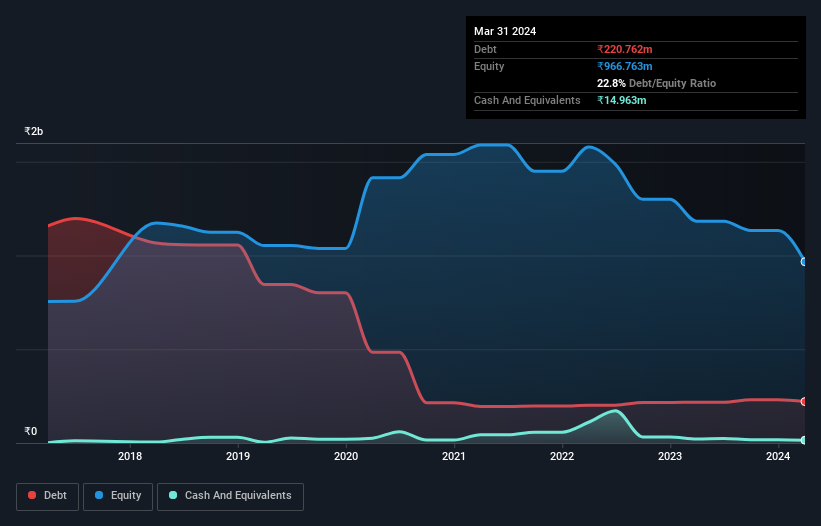Toggle Cash And Equivalents legend button
This screenshot has height=526, width=821.
(230, 497)
